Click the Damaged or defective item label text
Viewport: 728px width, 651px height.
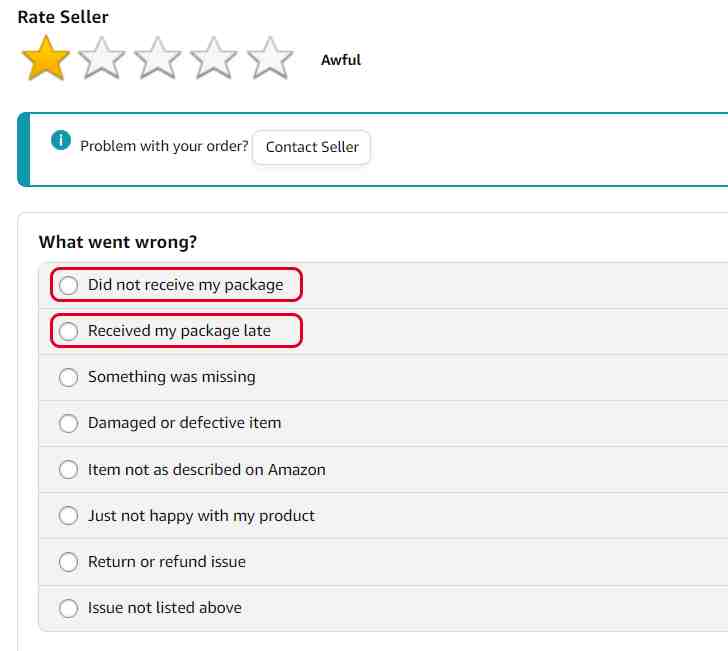184,423
